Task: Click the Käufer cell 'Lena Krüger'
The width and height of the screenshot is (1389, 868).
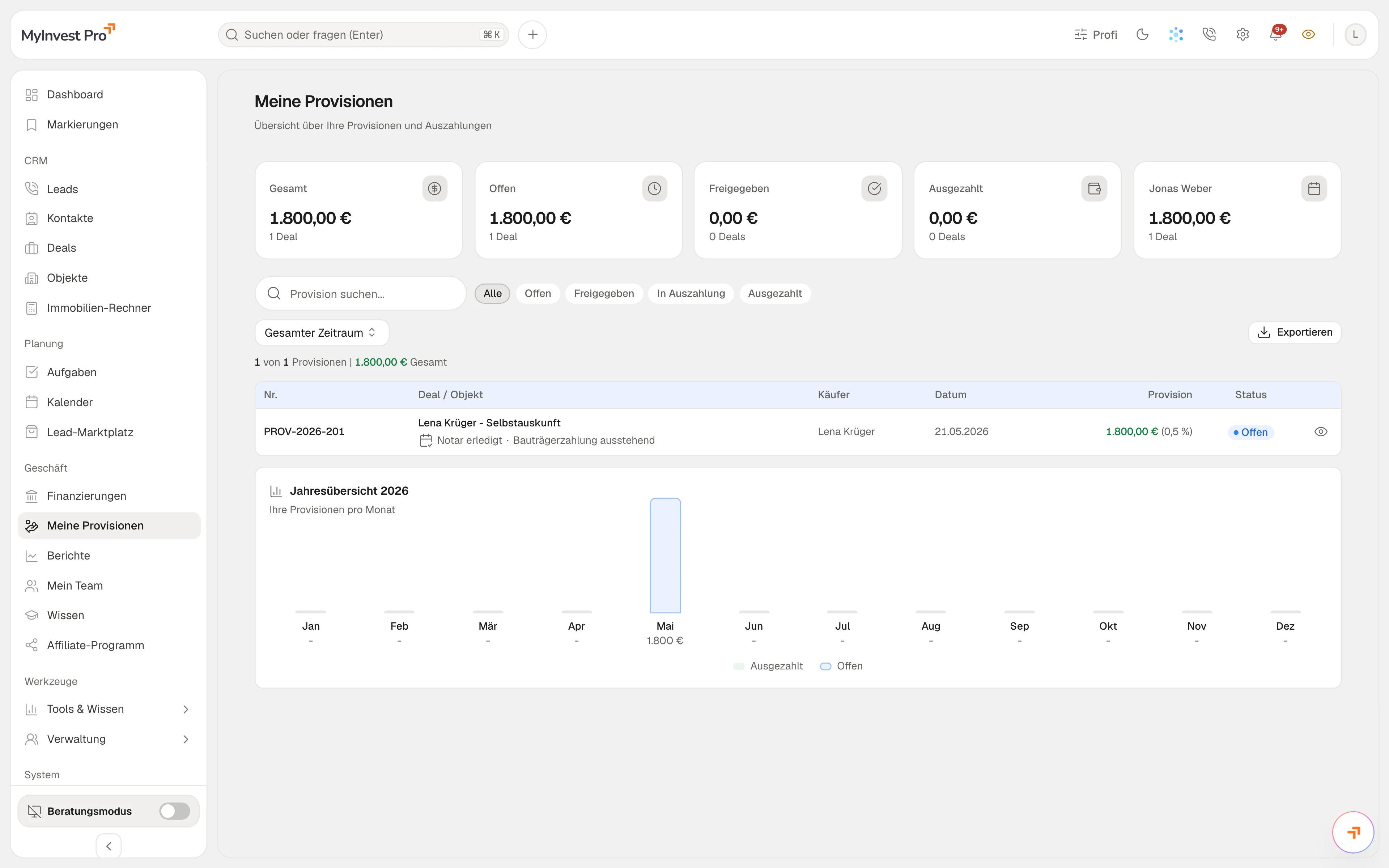Action: [x=846, y=432]
